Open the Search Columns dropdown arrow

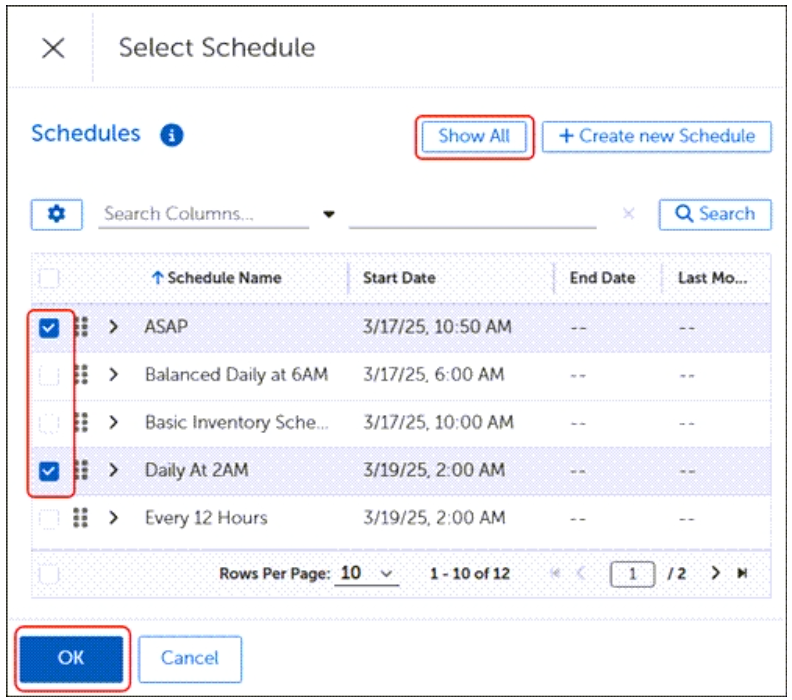[328, 214]
